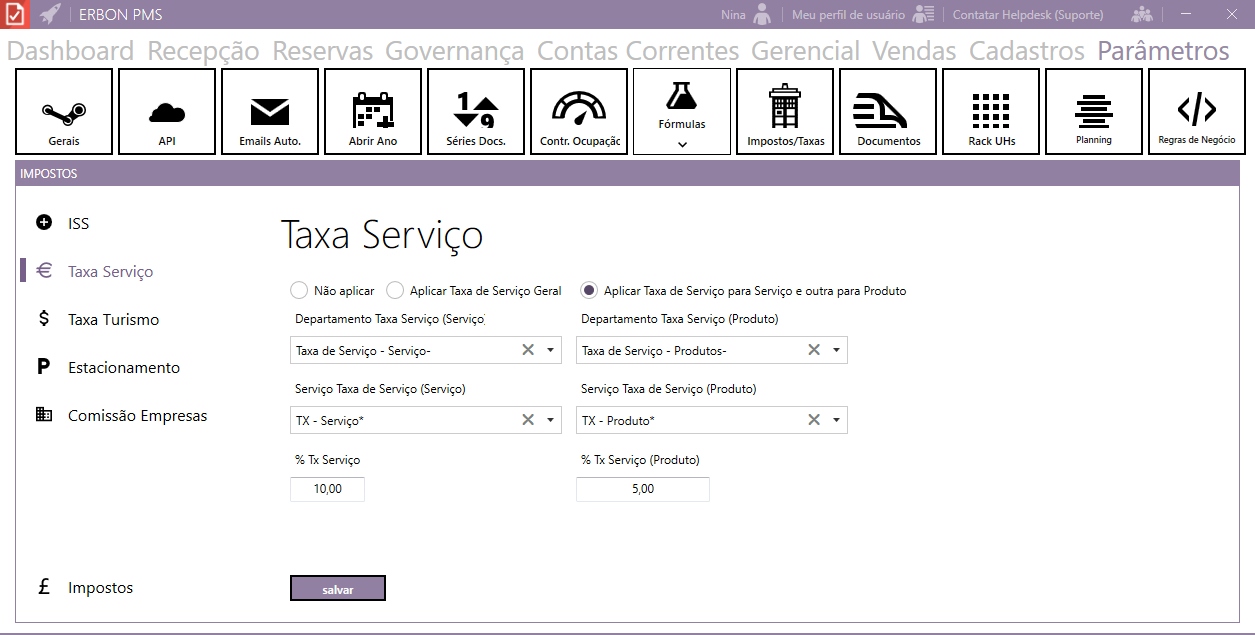Select service and product tax radio option
The width and height of the screenshot is (1255, 635).
[589, 291]
